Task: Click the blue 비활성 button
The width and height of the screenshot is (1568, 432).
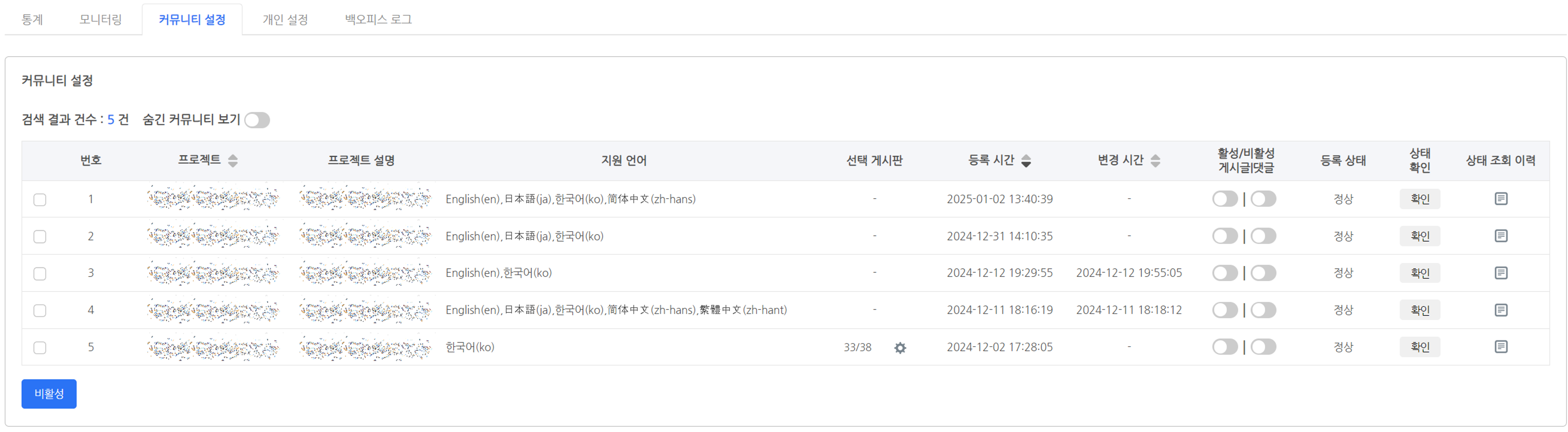Action: click(x=49, y=394)
